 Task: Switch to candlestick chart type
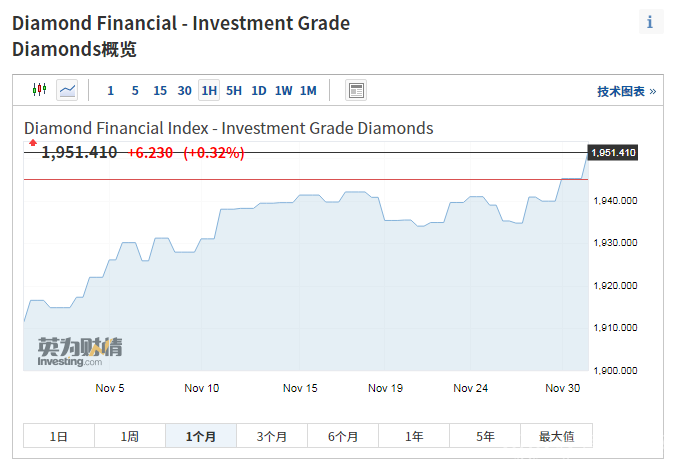[39, 90]
